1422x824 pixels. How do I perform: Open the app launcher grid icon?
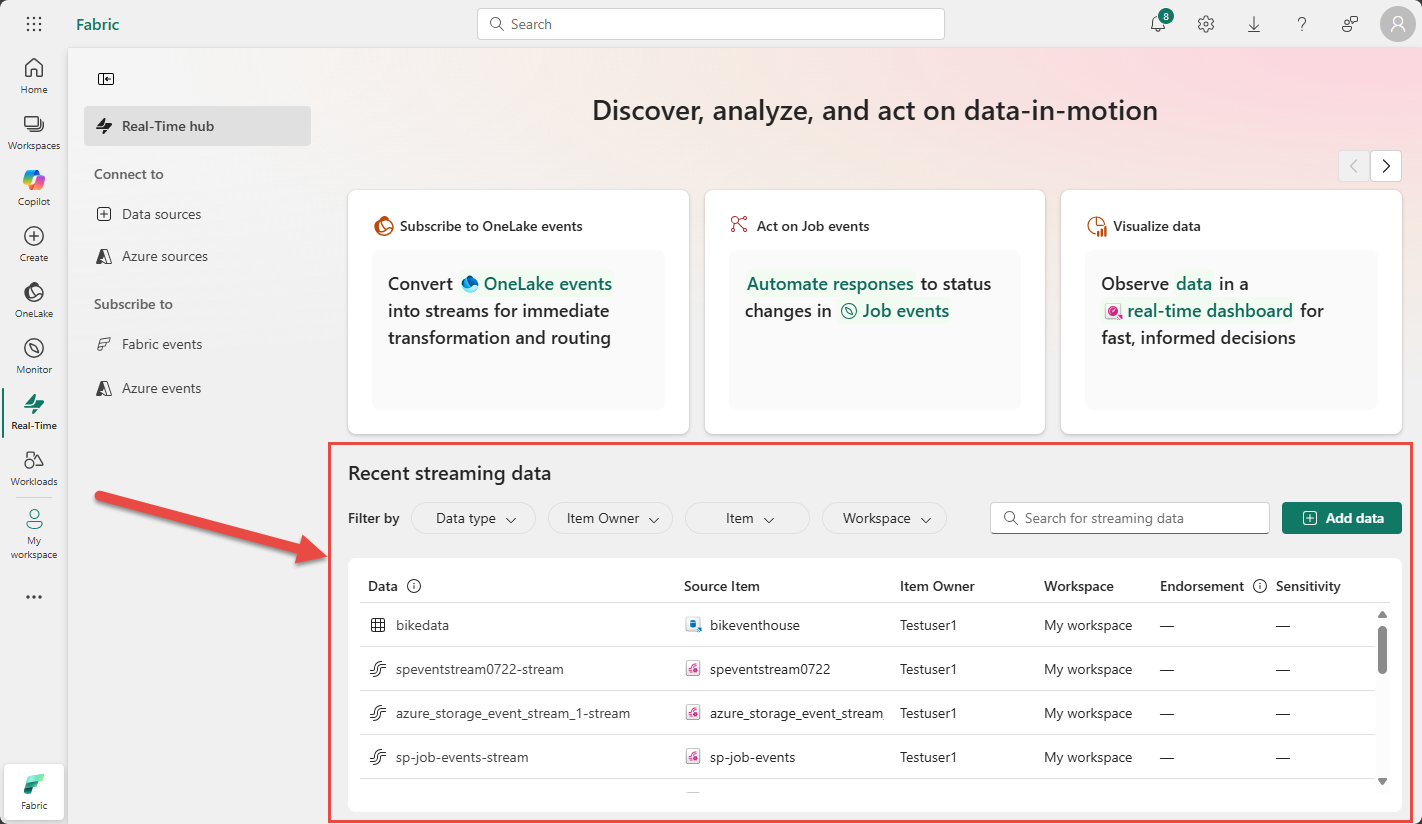(x=34, y=25)
